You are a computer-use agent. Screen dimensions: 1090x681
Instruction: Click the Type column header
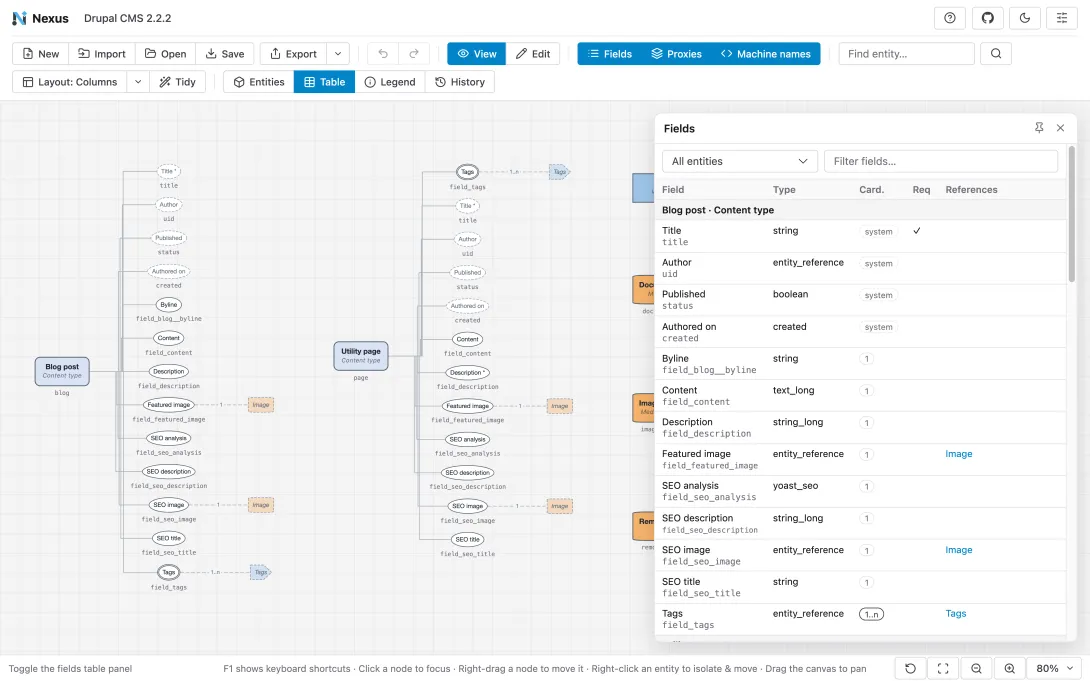[x=784, y=190]
